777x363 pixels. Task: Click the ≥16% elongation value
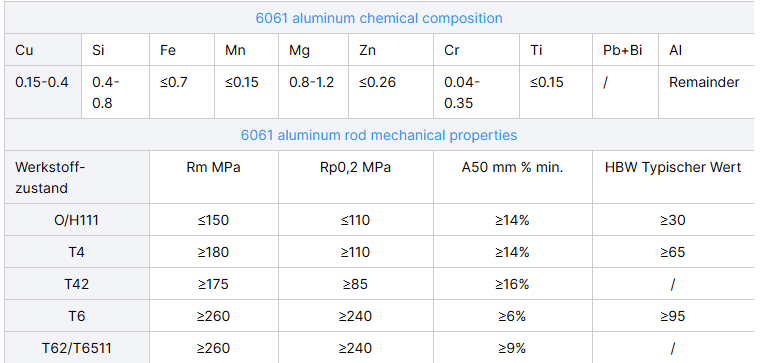tap(512, 284)
